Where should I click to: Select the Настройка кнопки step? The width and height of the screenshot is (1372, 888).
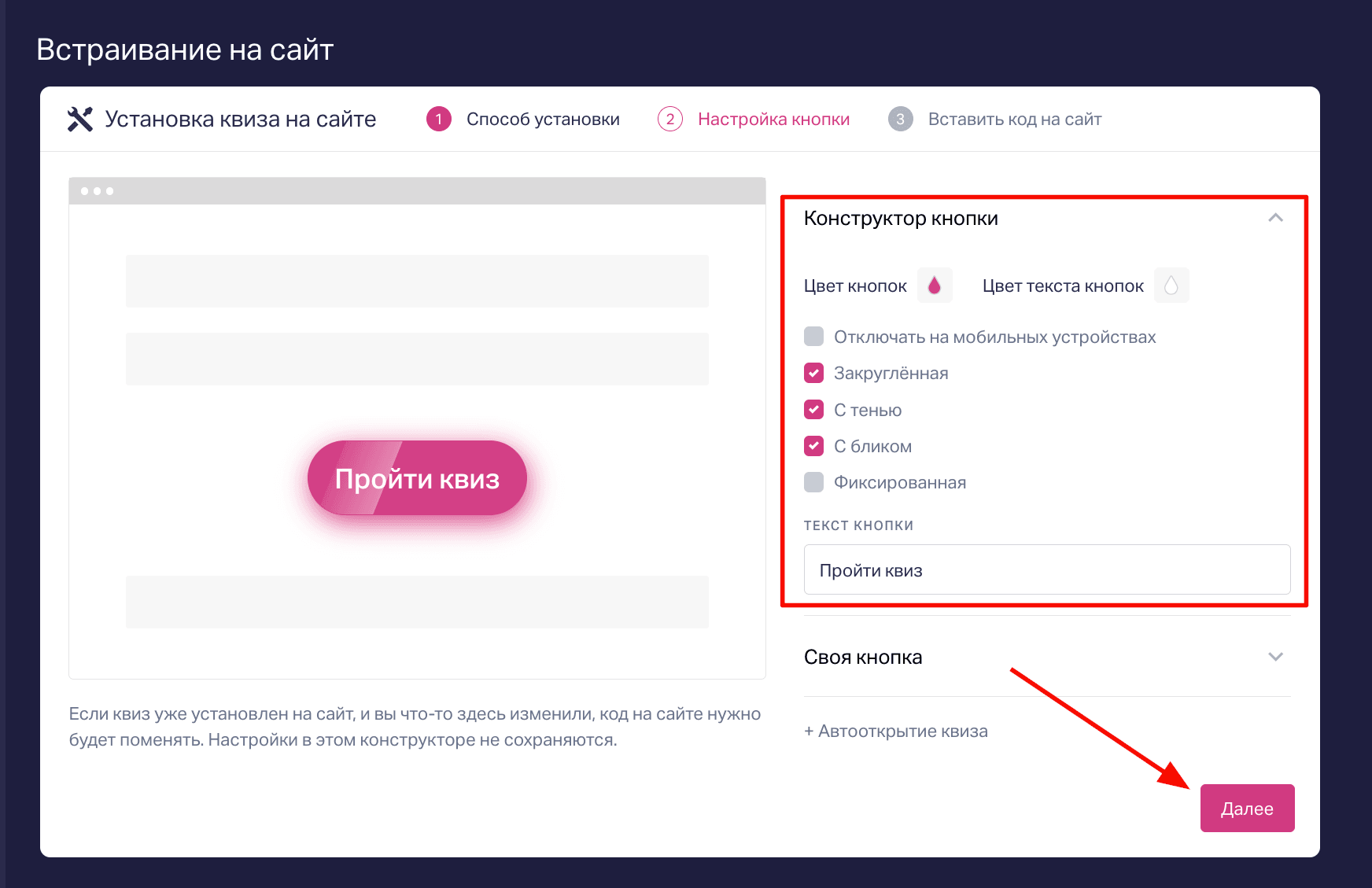point(773,119)
